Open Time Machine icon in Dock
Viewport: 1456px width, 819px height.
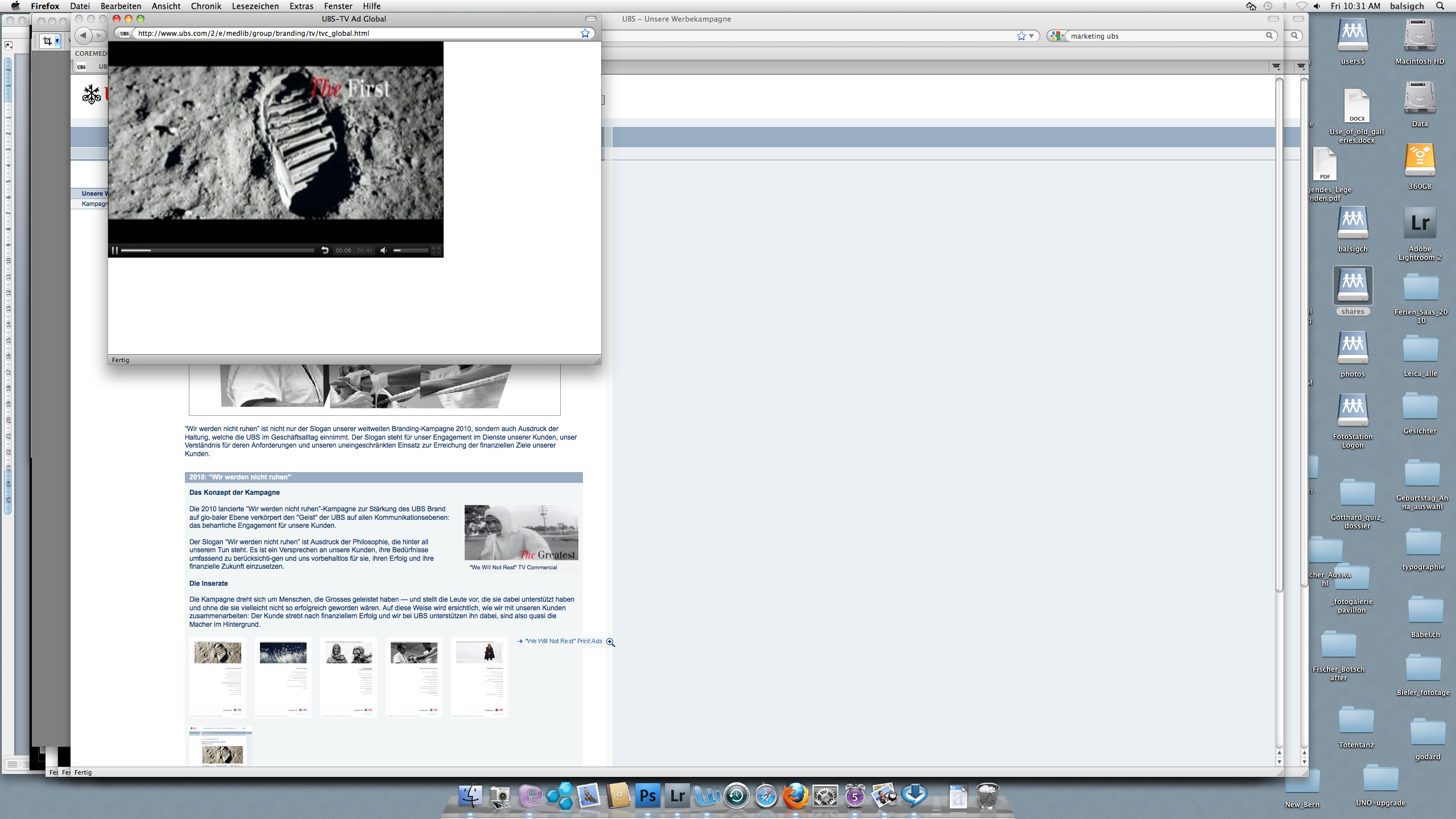click(736, 796)
